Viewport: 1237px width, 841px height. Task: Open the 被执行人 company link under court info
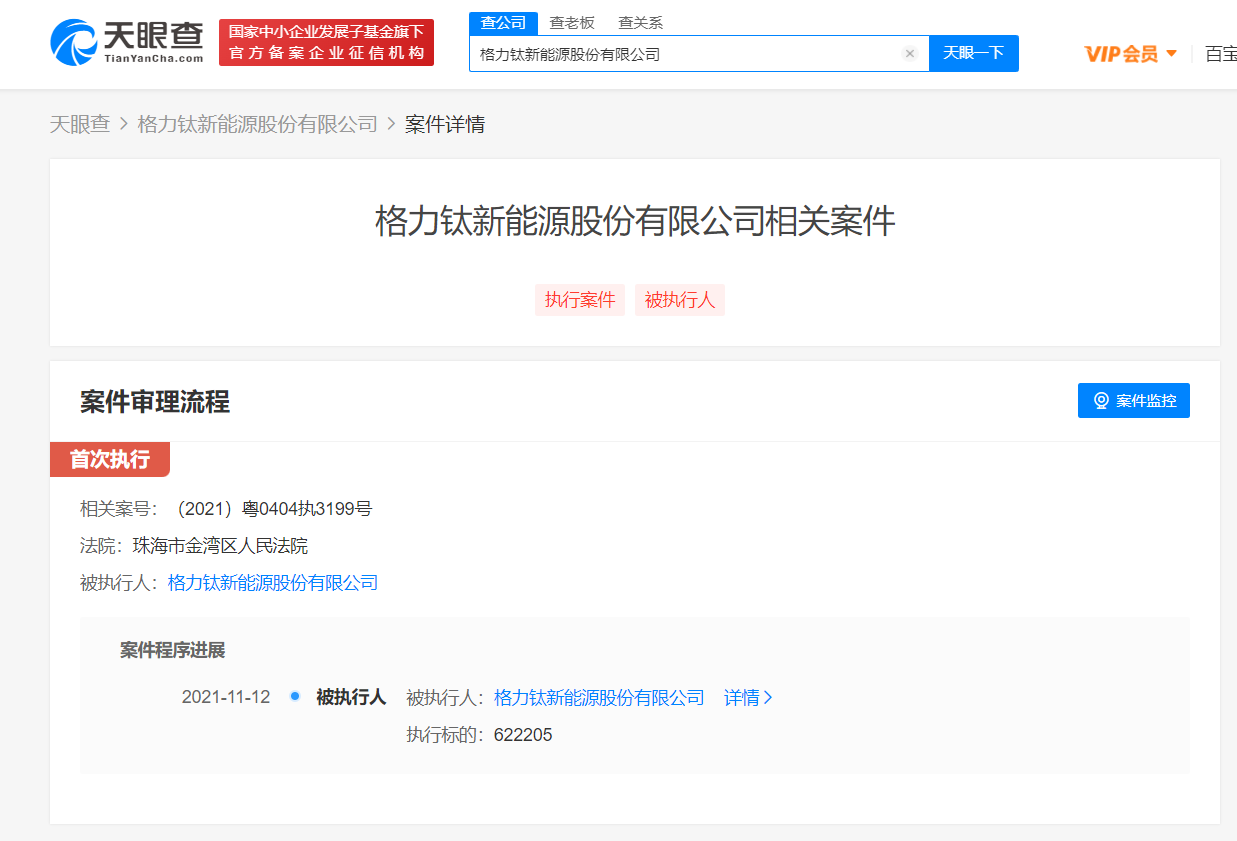(x=273, y=583)
